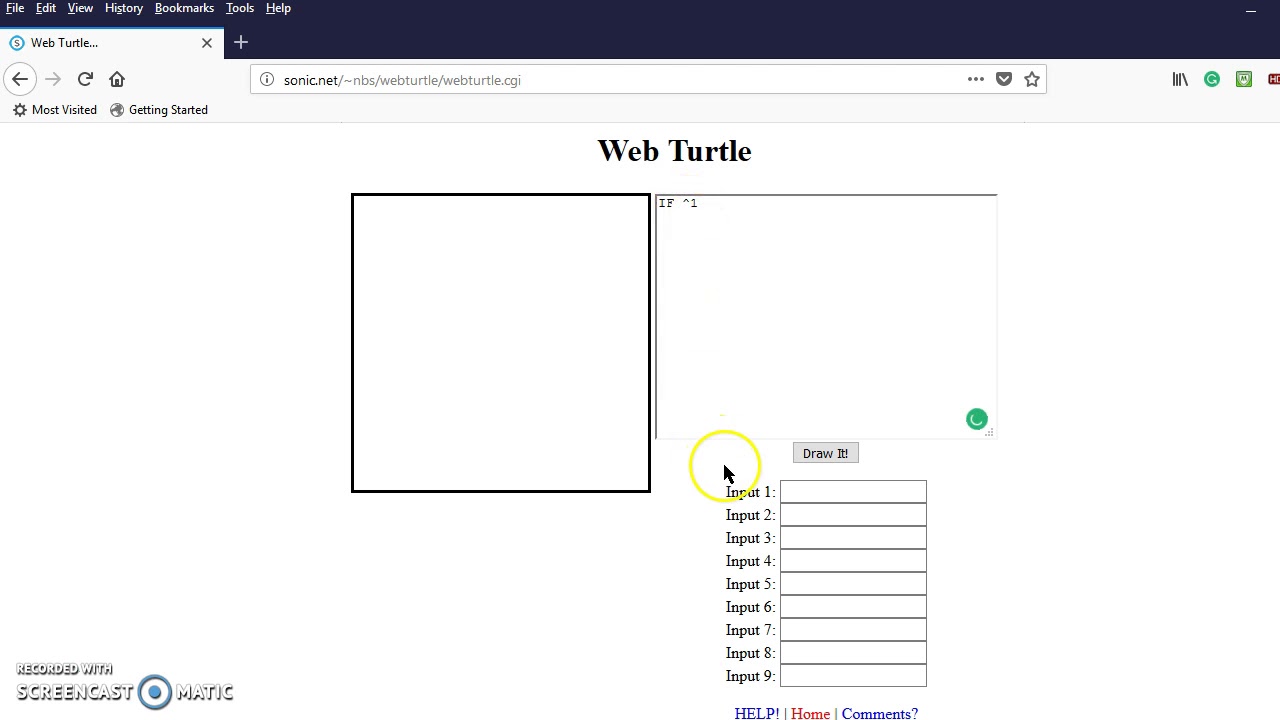Image resolution: width=1280 pixels, height=720 pixels.
Task: Click the Grammarly extension toolbar icon
Action: [1212, 79]
